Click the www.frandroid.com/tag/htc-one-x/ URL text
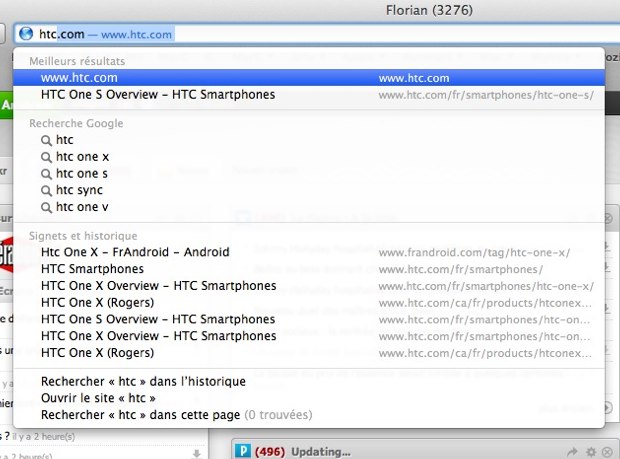This screenshot has height=459, width=620. pos(474,253)
